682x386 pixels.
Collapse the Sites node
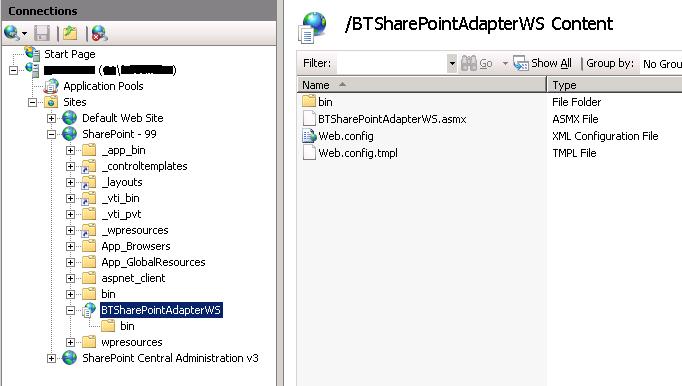point(32,102)
